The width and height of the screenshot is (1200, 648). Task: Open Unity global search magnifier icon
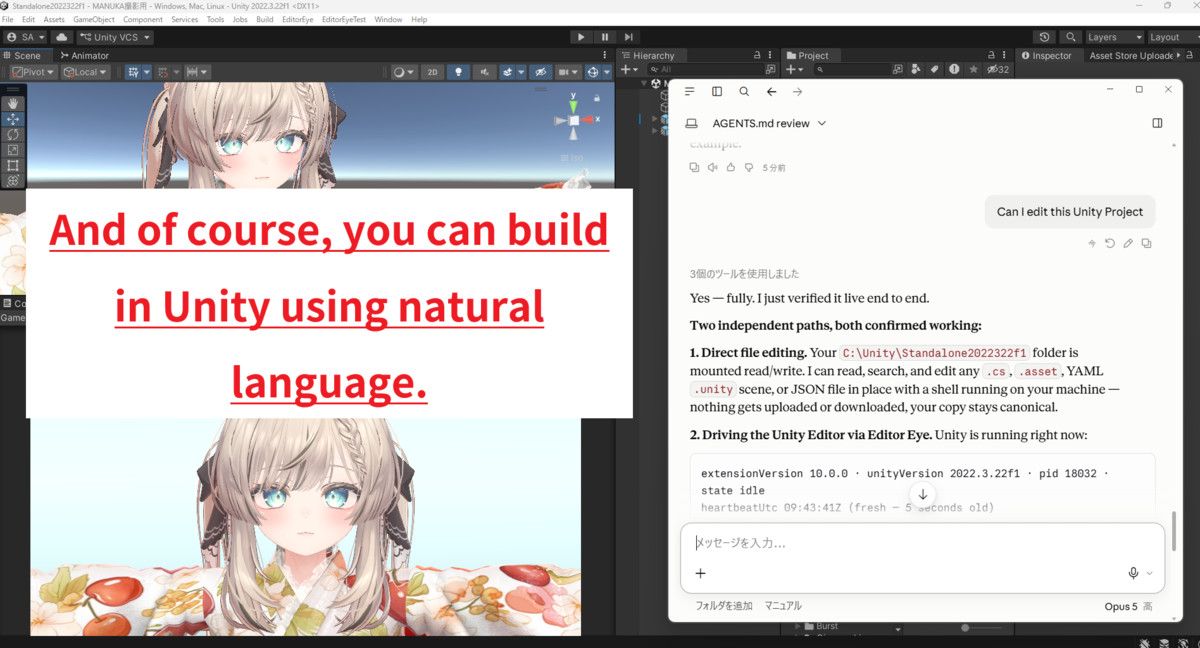tap(1070, 37)
